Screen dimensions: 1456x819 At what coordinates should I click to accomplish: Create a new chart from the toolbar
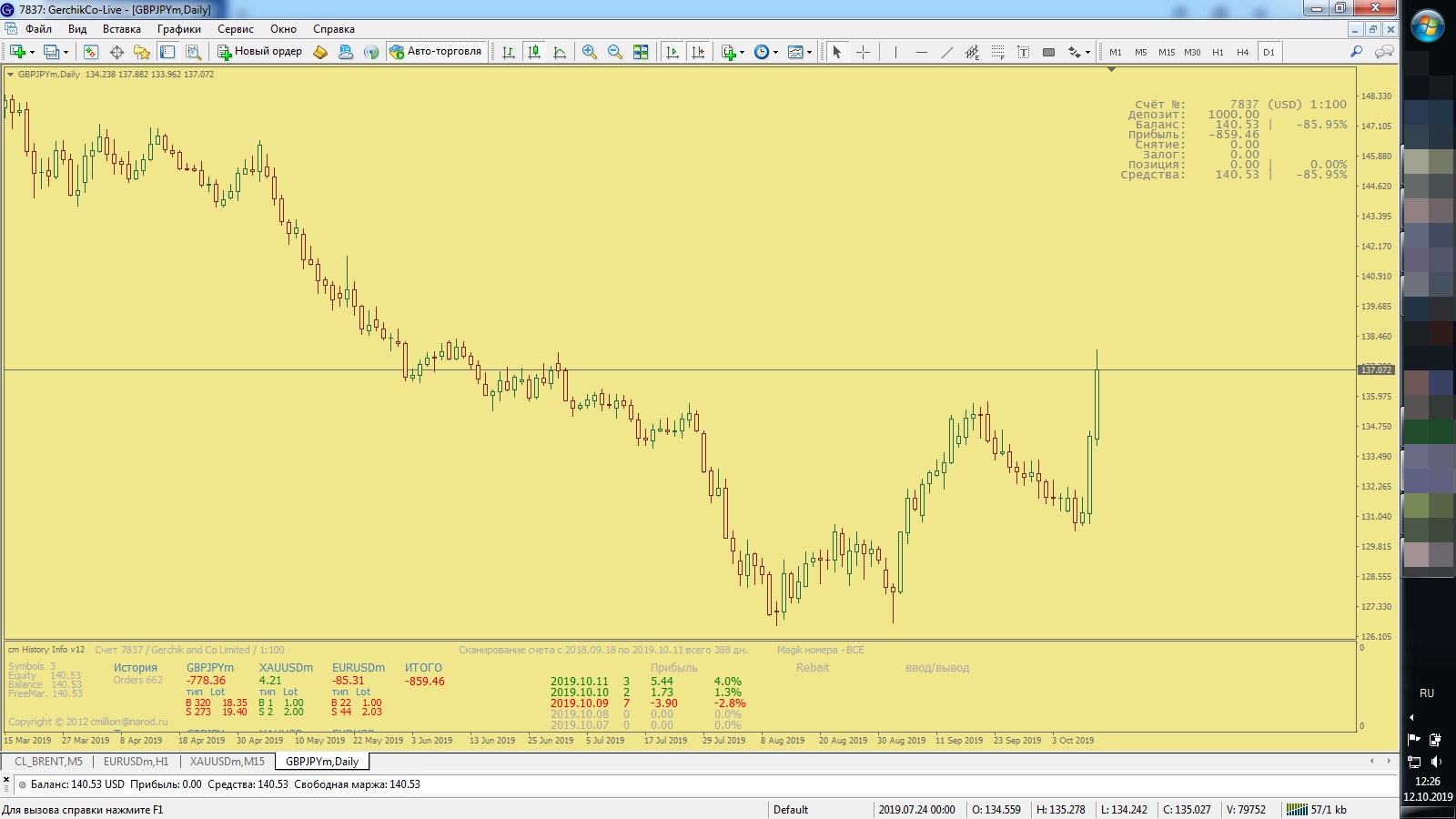pyautogui.click(x=17, y=52)
